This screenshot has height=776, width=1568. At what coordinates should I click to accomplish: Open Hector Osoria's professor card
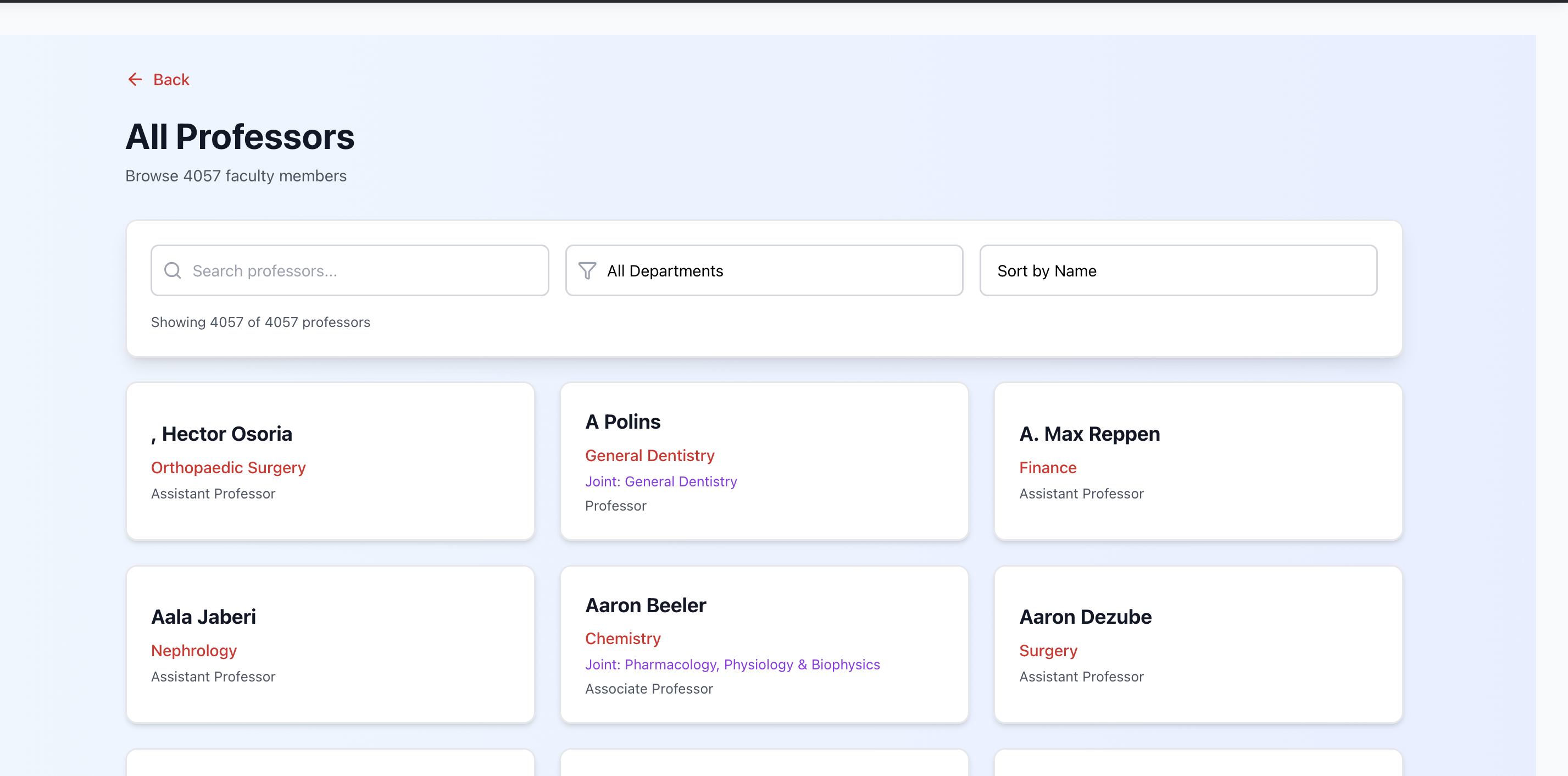pos(330,461)
